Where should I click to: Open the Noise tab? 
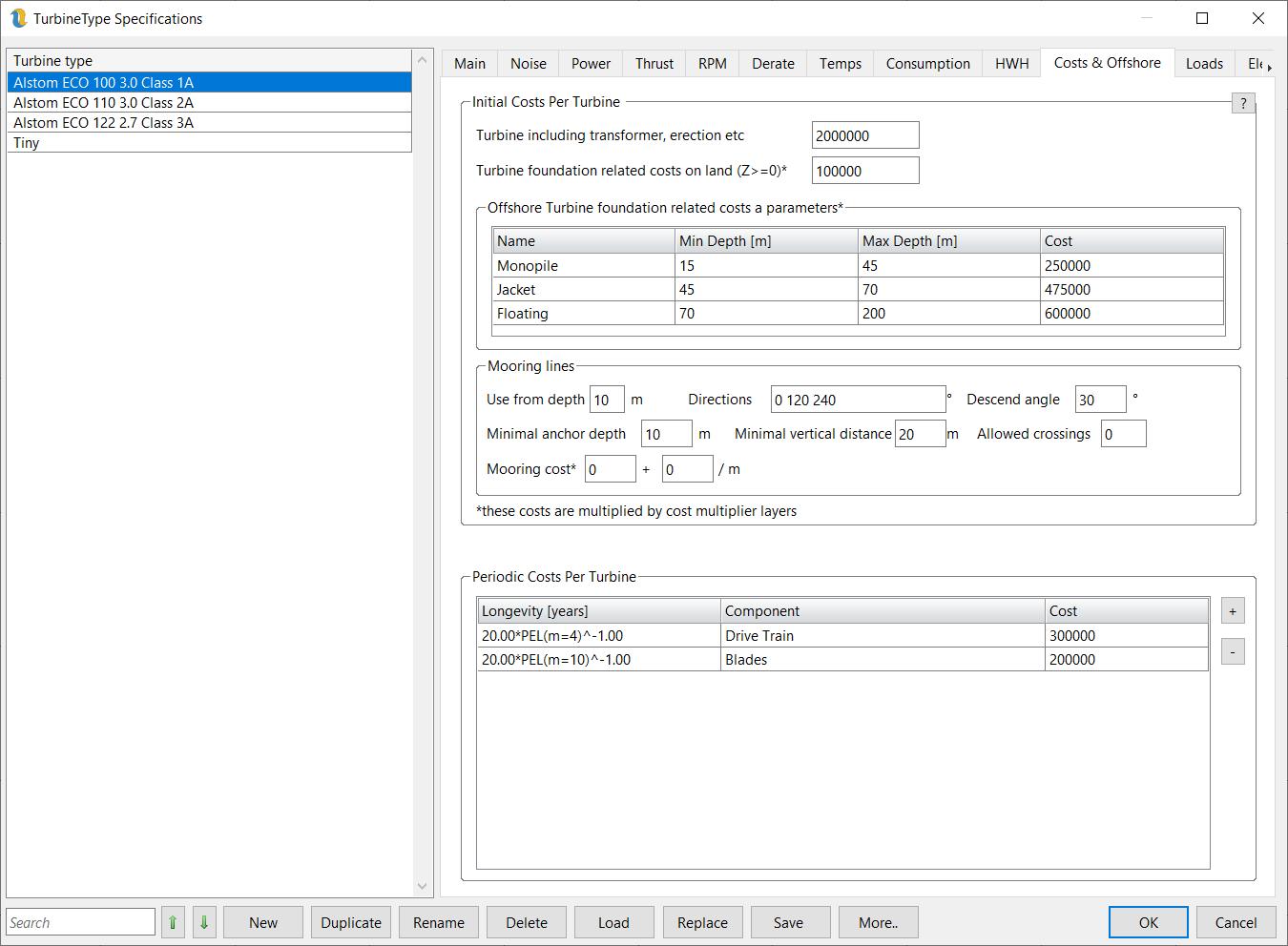(528, 64)
